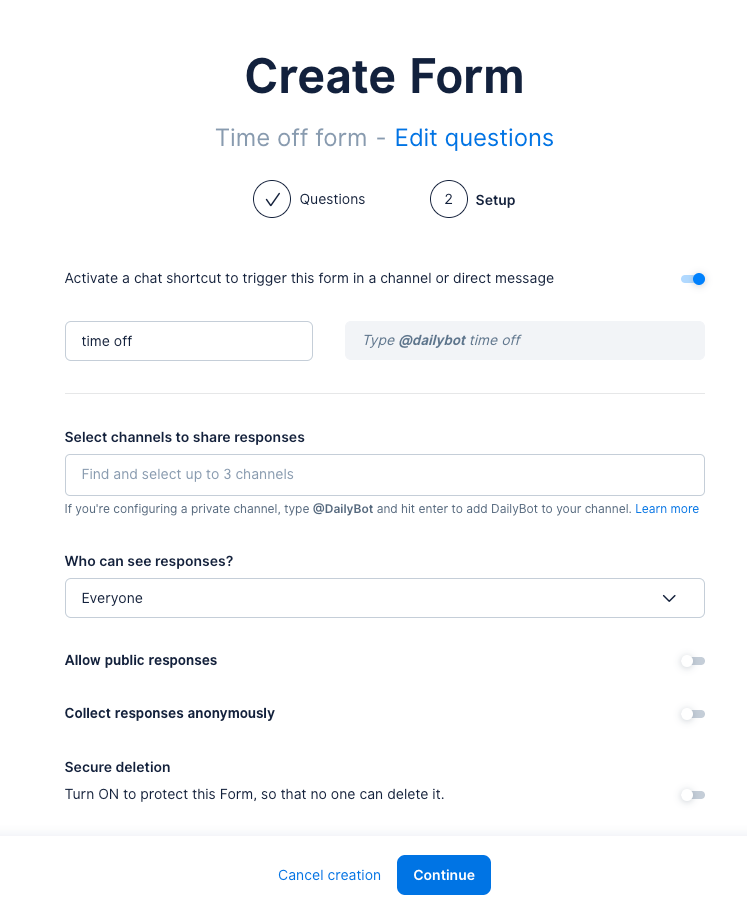Image resolution: width=747 pixels, height=907 pixels.
Task: Select the Setup step label
Action: 495,200
